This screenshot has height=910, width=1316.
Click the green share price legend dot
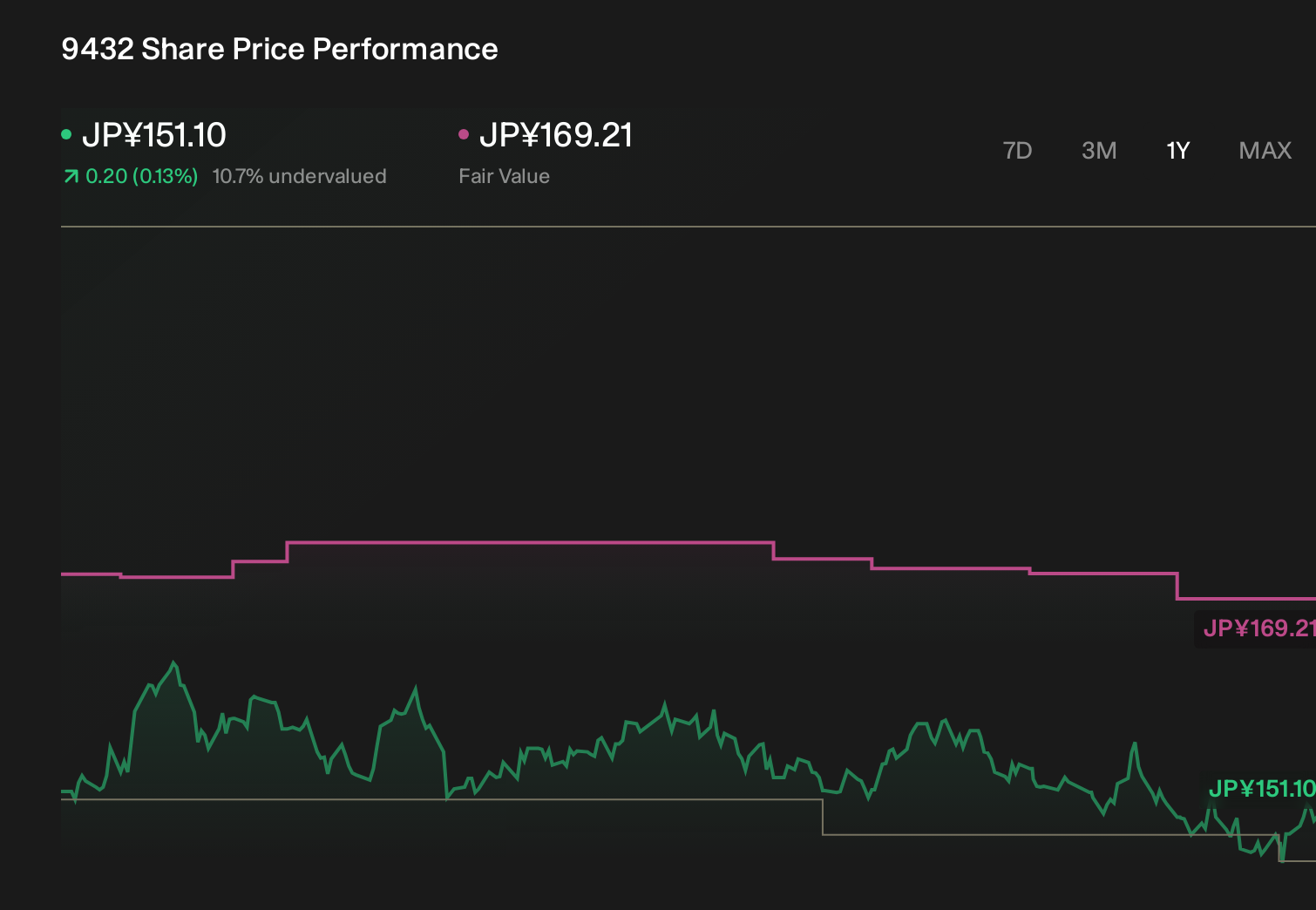(x=66, y=134)
